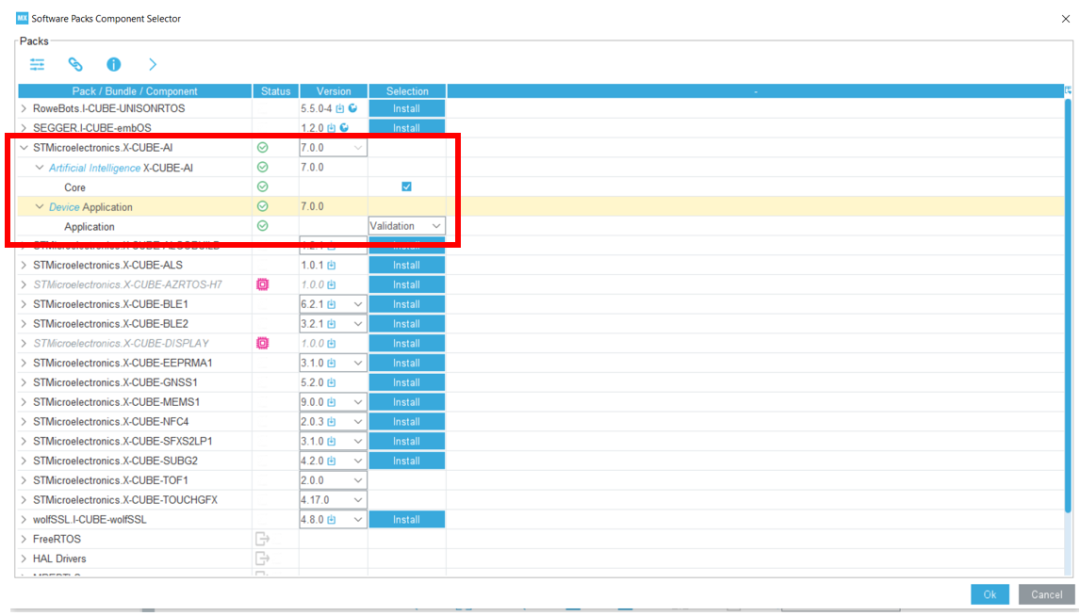Open the Validation dropdown for Application

406,226
